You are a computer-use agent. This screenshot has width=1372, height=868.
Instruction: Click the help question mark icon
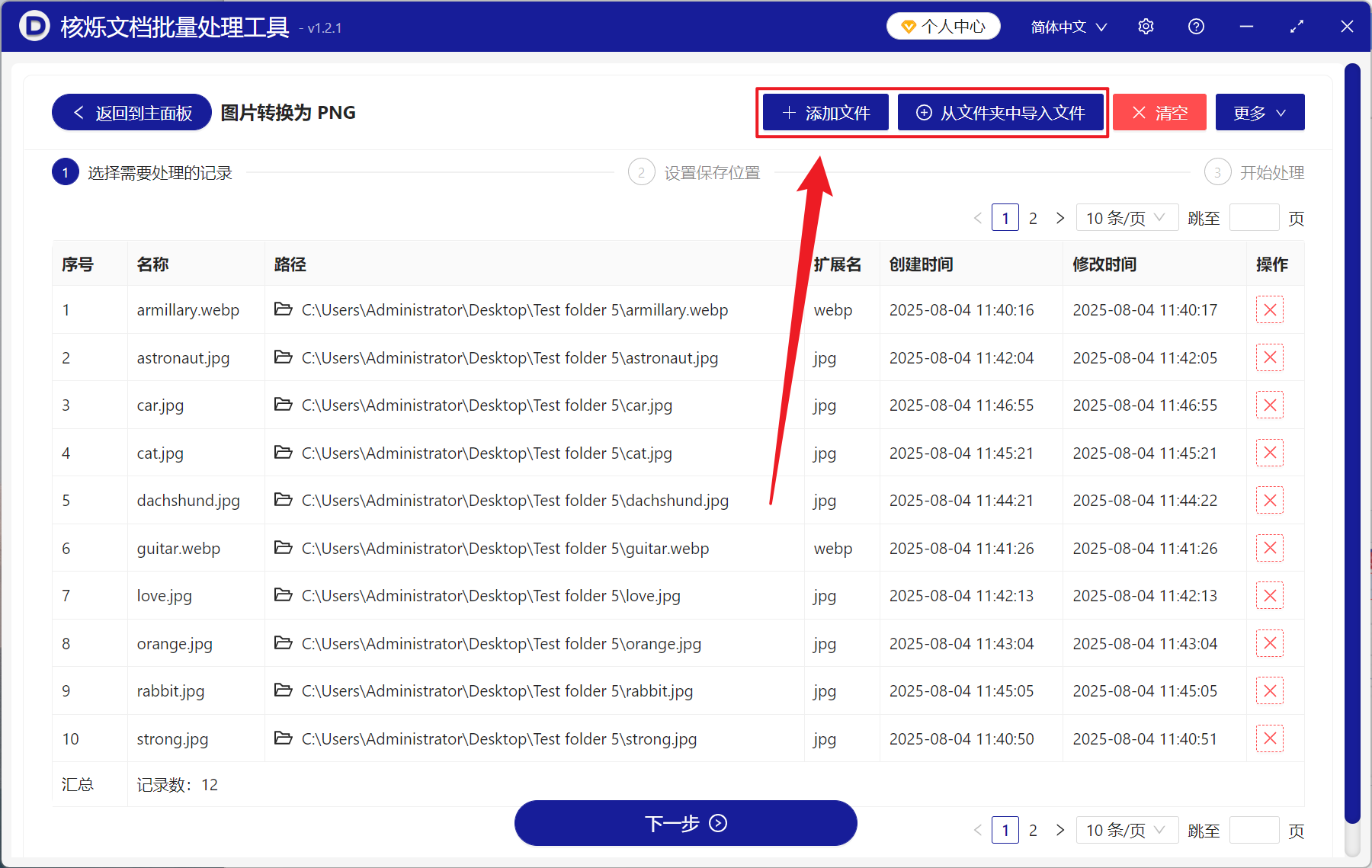click(1195, 26)
